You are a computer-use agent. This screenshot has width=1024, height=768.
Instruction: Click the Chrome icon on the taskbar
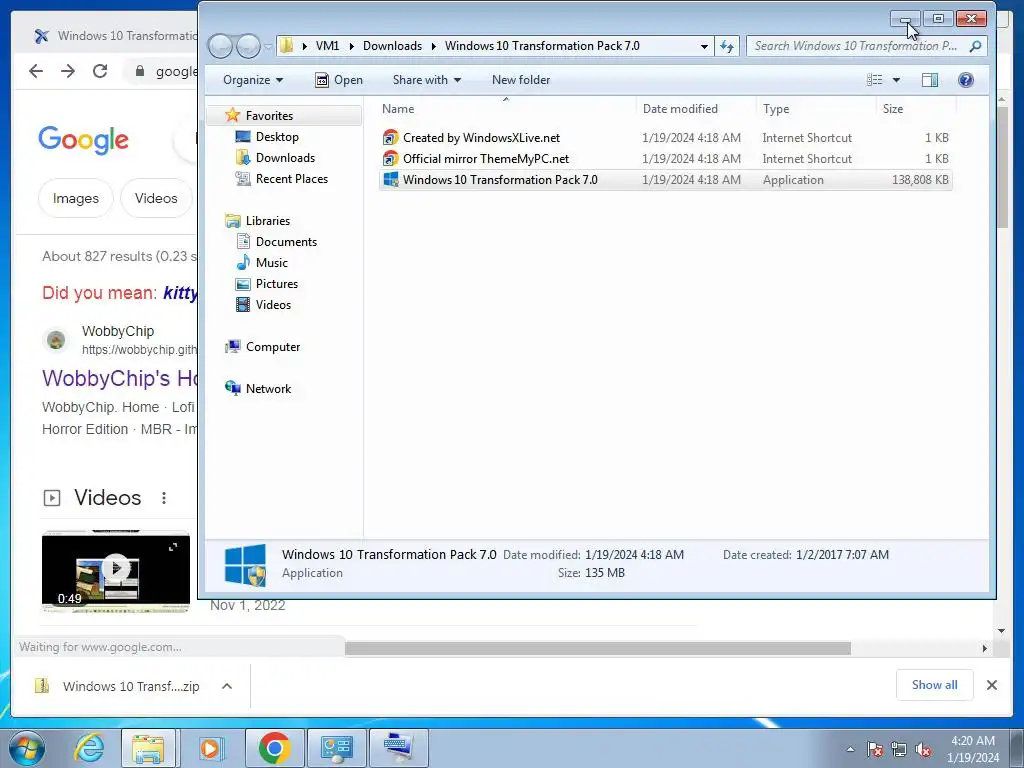(274, 748)
